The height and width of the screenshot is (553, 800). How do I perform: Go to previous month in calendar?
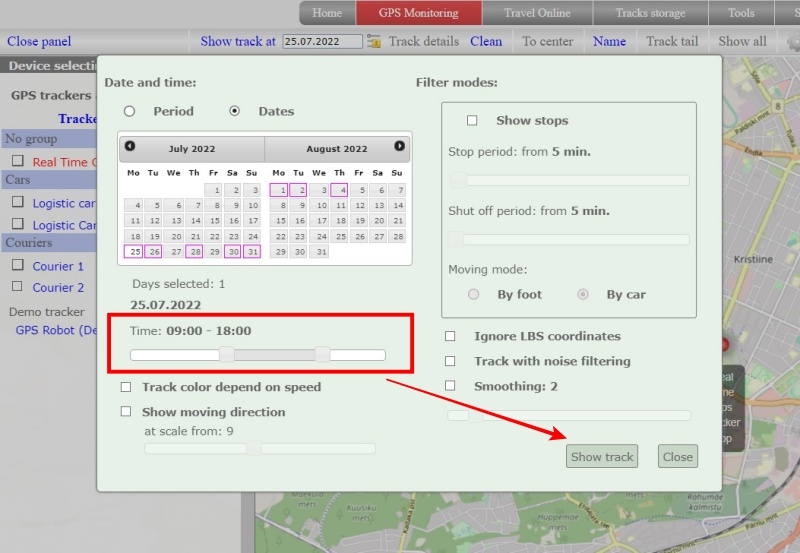pyautogui.click(x=130, y=146)
